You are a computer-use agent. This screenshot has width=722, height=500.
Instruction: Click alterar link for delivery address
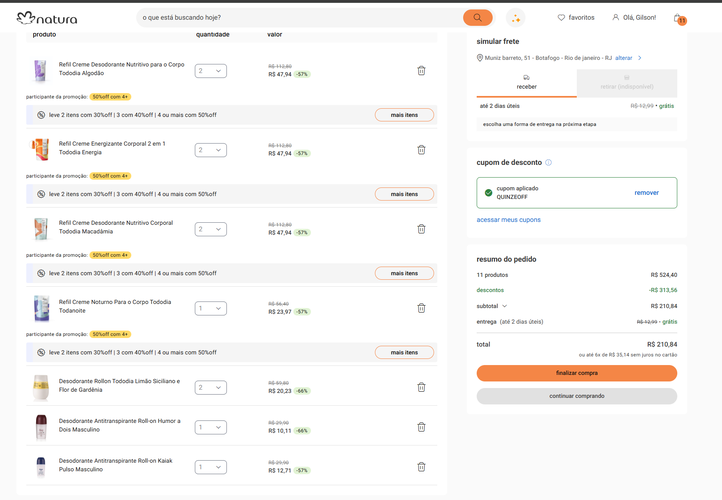click(x=624, y=58)
